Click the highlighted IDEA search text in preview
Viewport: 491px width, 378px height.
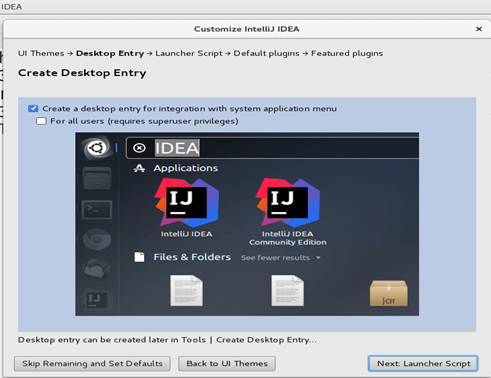[x=177, y=148]
